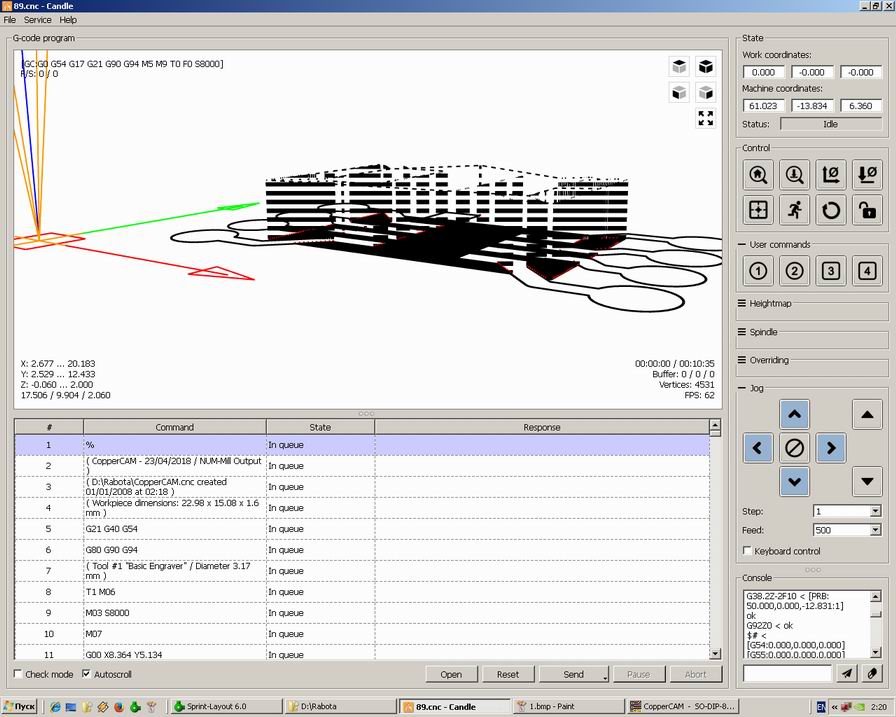Select row 9 M03 S8000

tap(362, 613)
